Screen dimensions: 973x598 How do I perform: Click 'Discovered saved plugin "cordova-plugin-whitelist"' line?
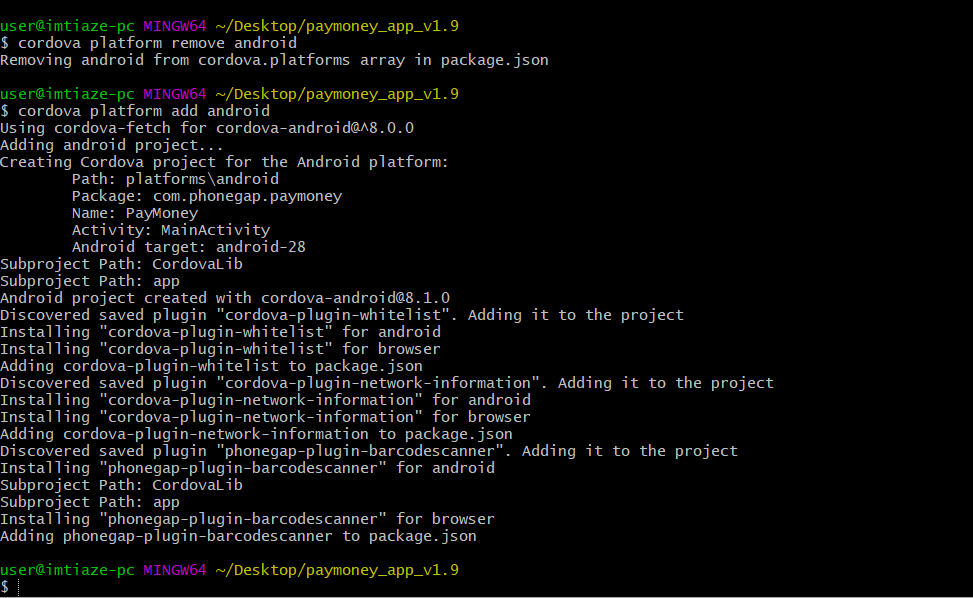tap(342, 315)
